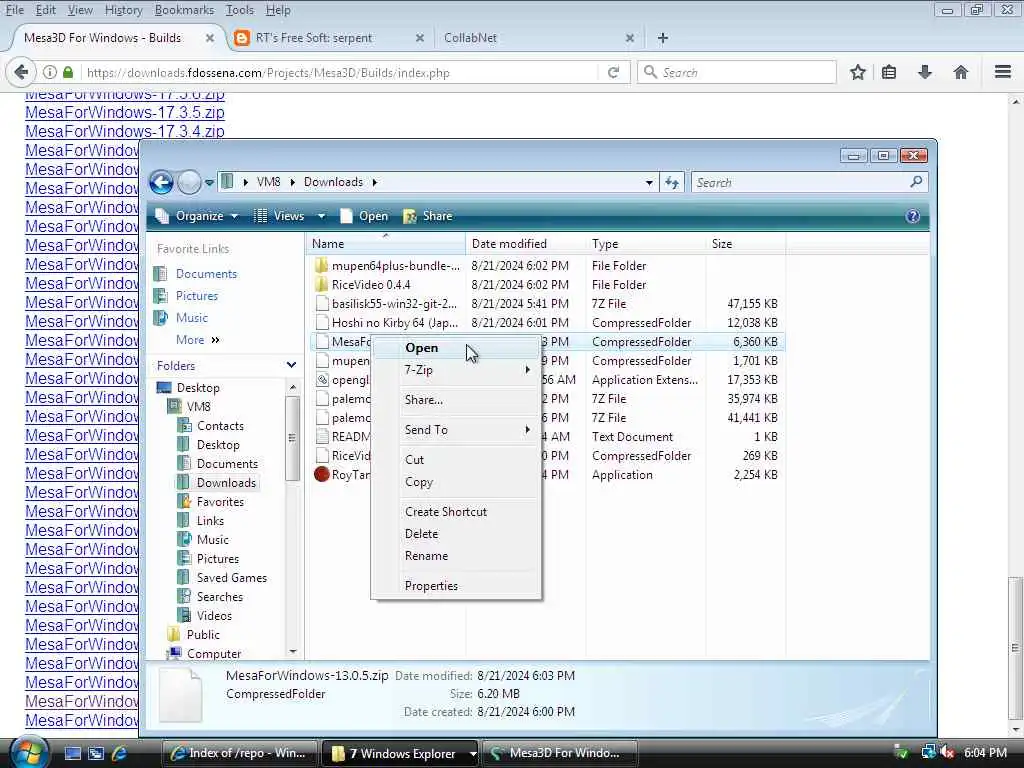
Task: Click arrow after Downloads in breadcrumb
Action: 375,182
